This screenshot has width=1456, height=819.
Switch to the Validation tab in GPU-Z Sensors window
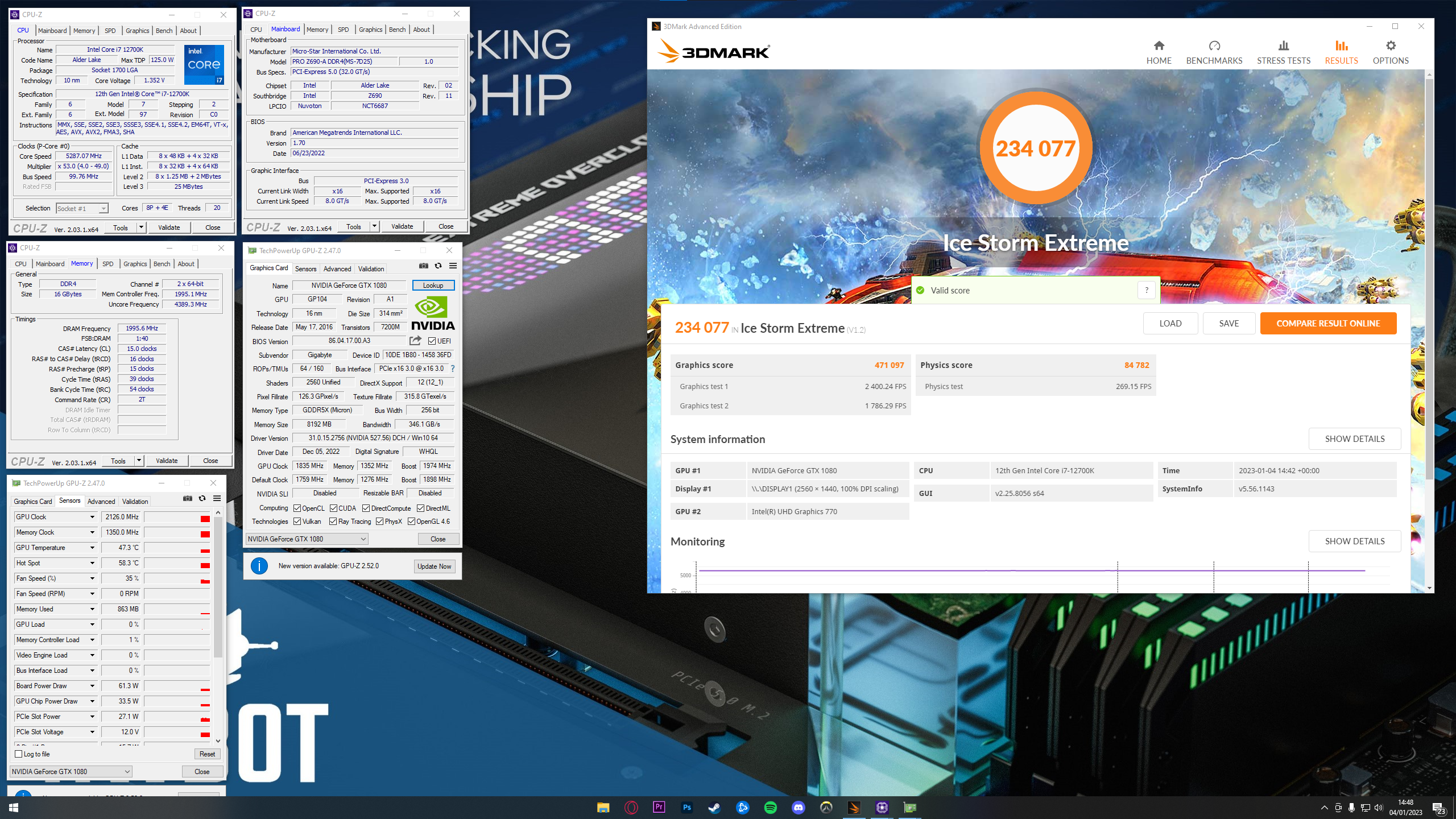click(135, 502)
